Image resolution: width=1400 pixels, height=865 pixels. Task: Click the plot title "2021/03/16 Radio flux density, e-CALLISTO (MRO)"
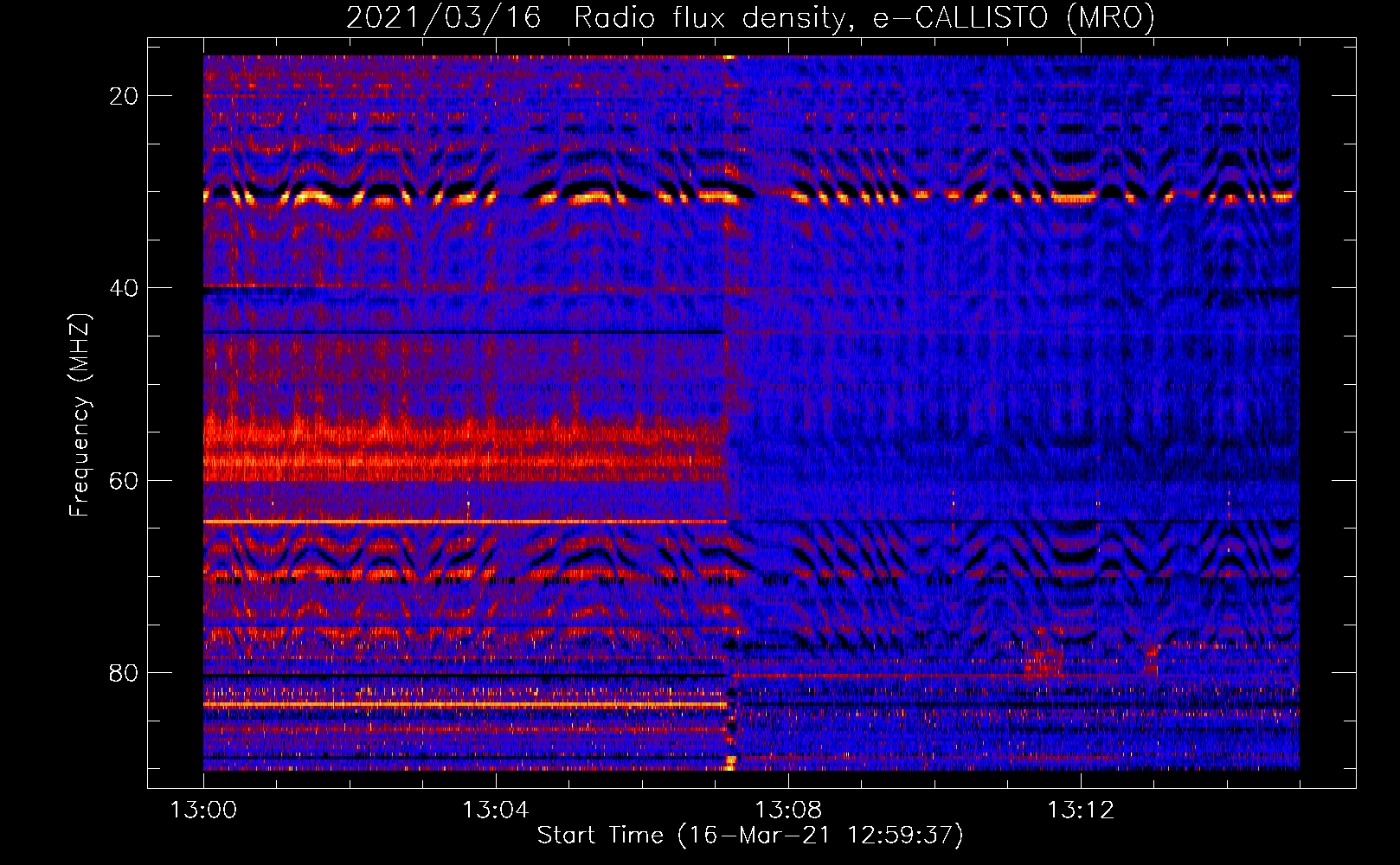[750, 17]
